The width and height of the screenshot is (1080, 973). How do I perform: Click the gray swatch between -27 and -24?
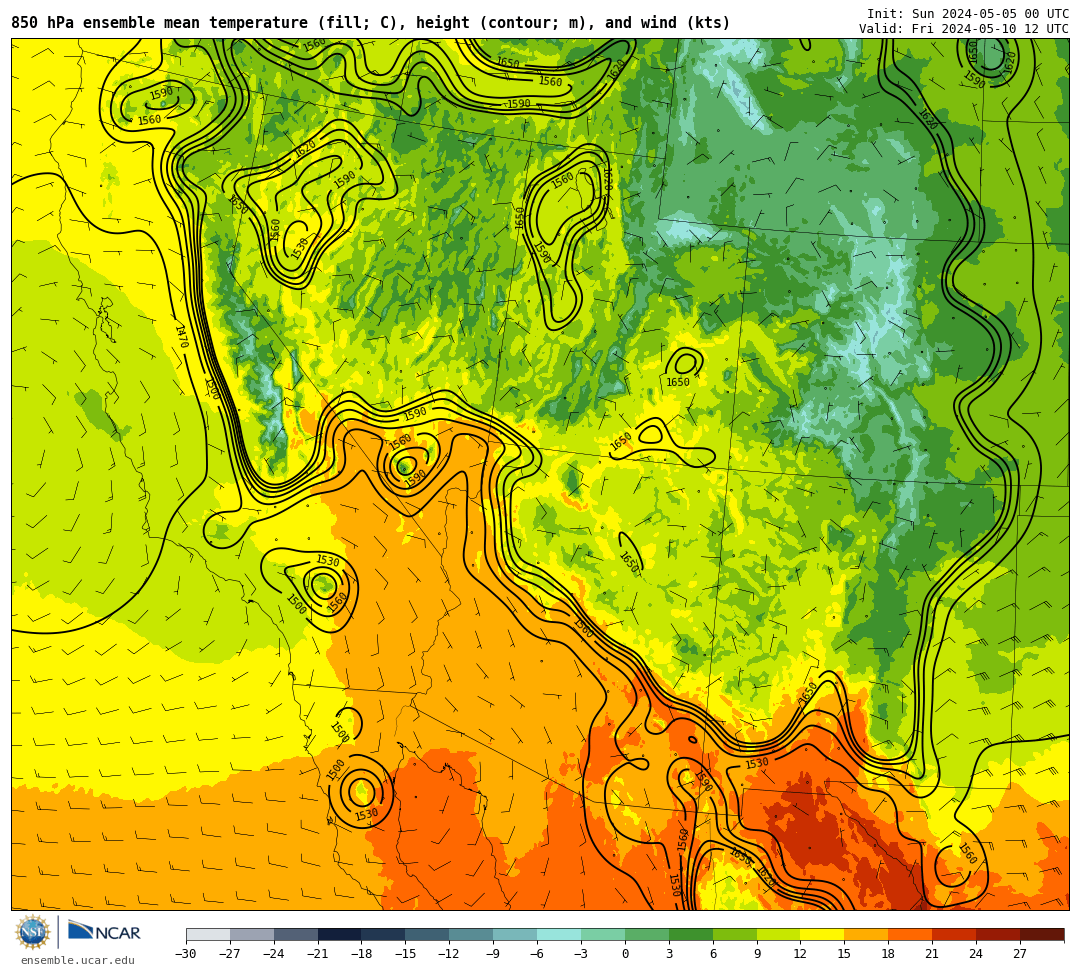tap(252, 934)
